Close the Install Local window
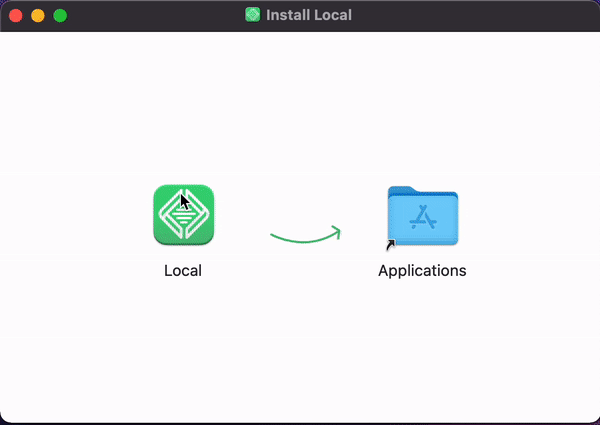The image size is (600, 425). [x=16, y=16]
